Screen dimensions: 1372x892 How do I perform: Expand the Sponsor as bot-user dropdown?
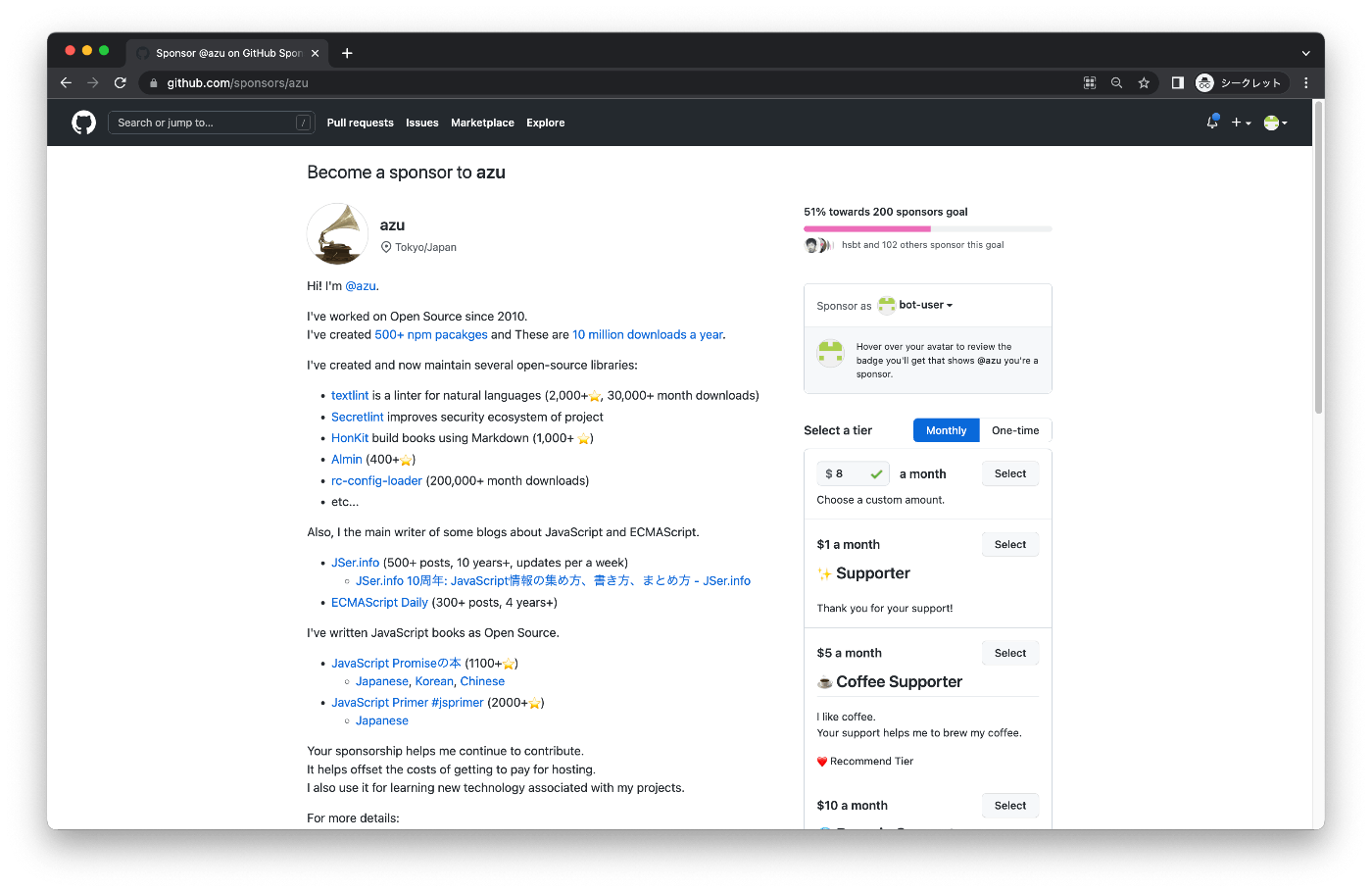[915, 305]
